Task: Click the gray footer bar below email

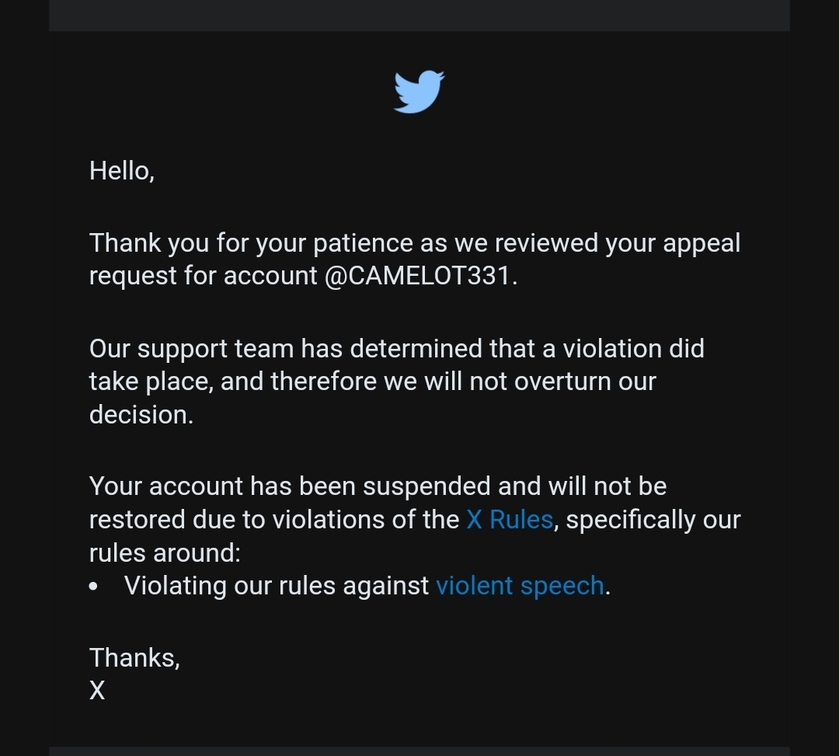Action: (419, 752)
